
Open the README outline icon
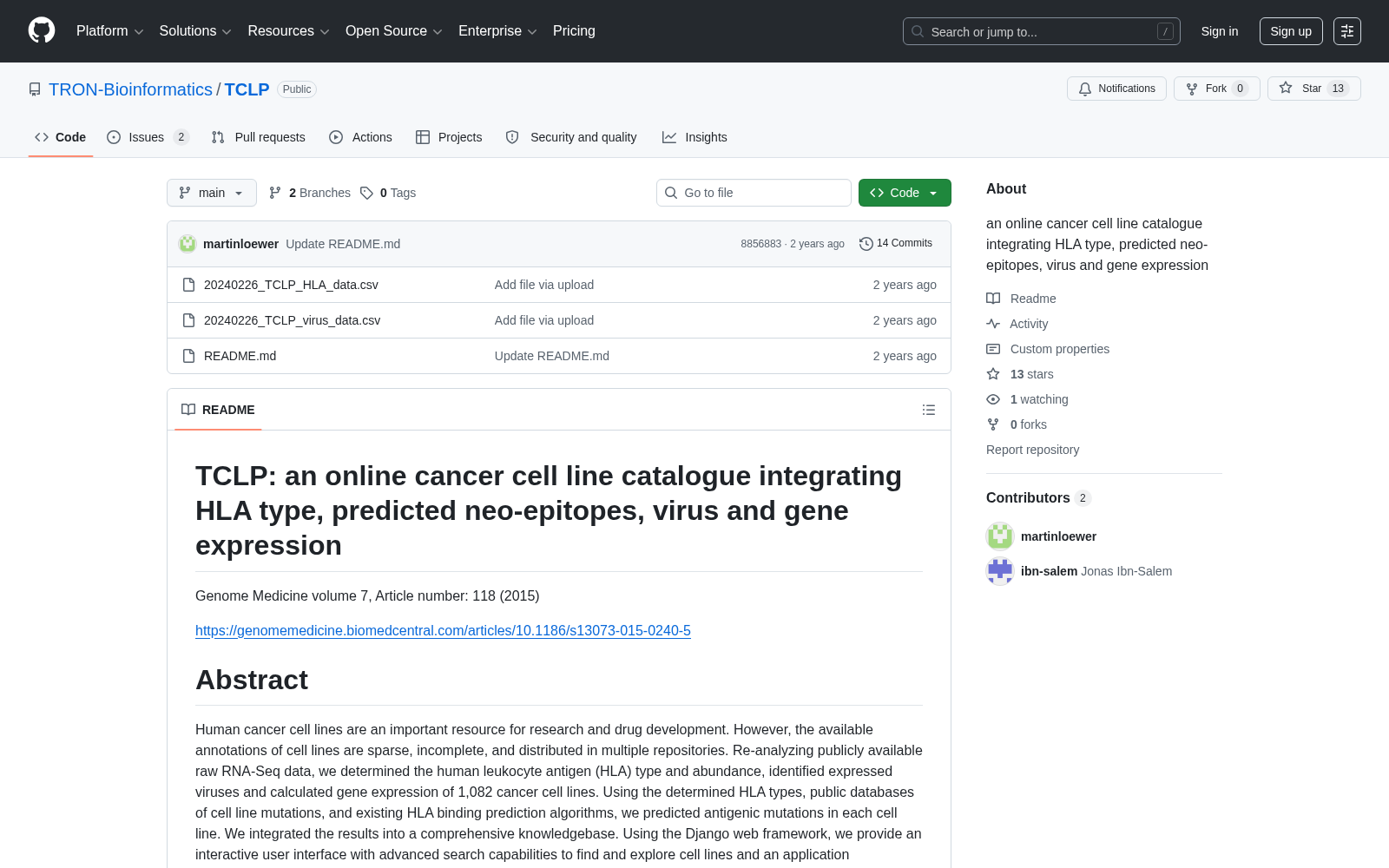point(929,410)
